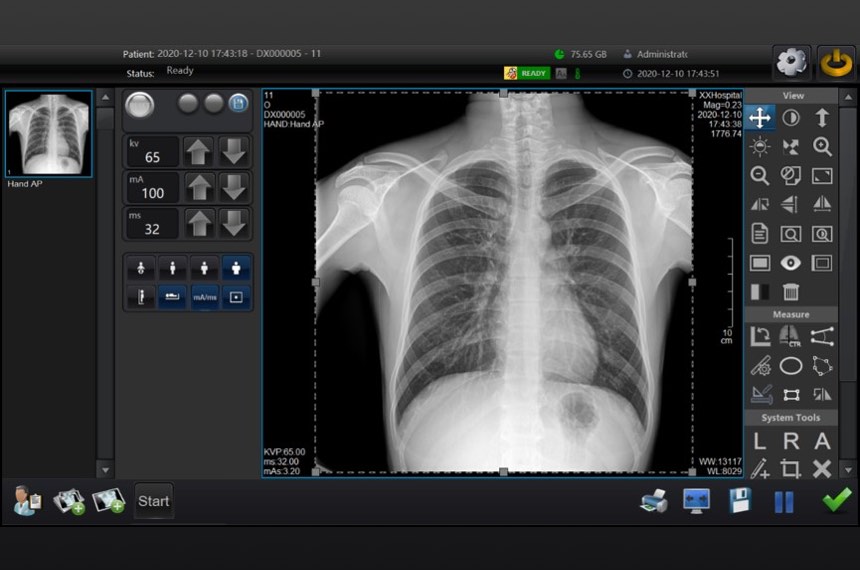860x570 pixels.
Task: Toggle the mA/ms mode button
Action: click(205, 297)
